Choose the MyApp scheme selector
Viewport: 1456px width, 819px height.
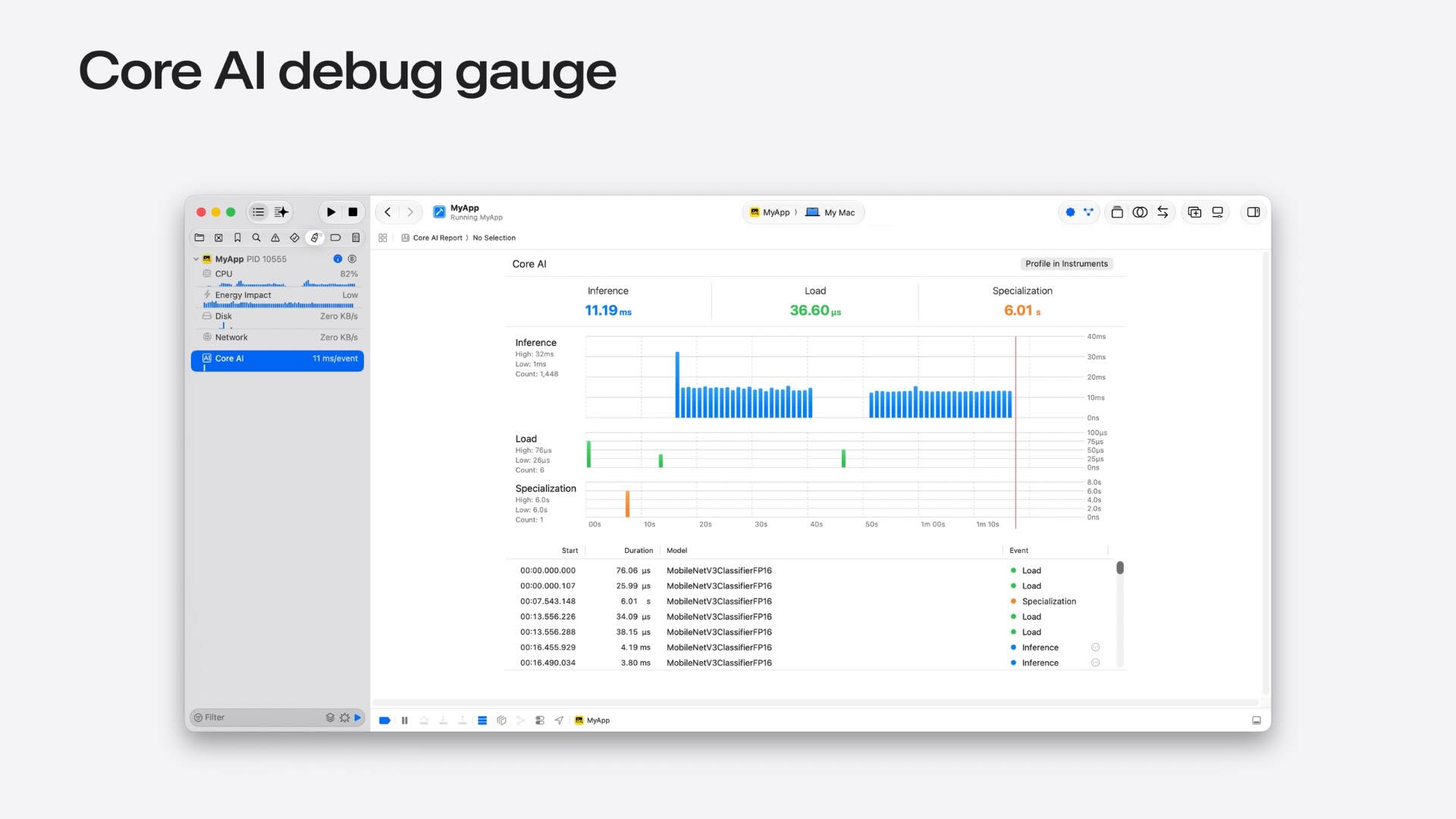[x=770, y=212]
